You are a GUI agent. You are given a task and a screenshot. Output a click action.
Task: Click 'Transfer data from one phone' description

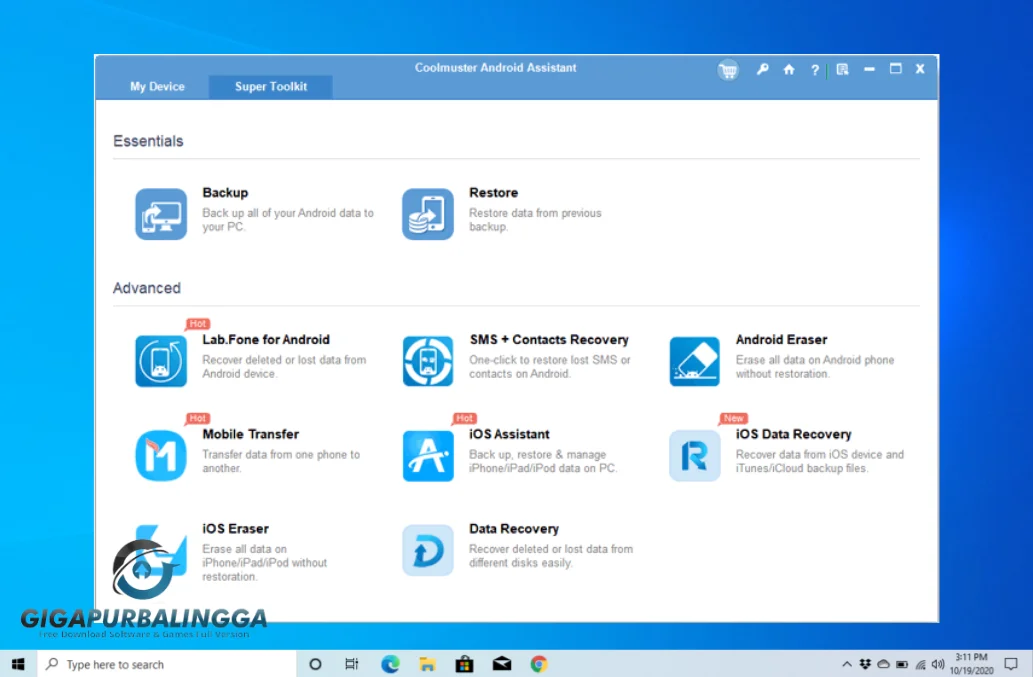pyautogui.click(x=281, y=461)
